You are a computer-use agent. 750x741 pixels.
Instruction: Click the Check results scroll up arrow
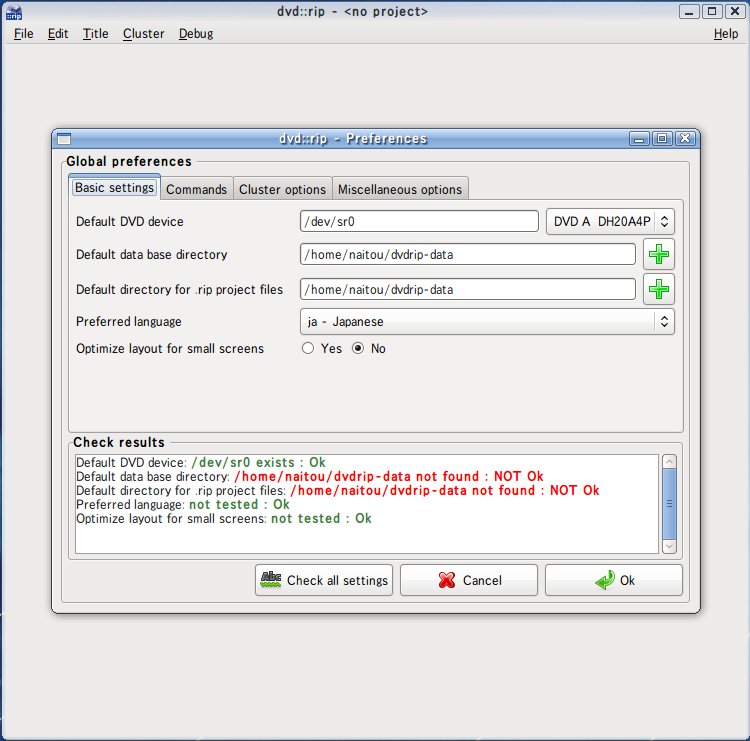click(669, 462)
